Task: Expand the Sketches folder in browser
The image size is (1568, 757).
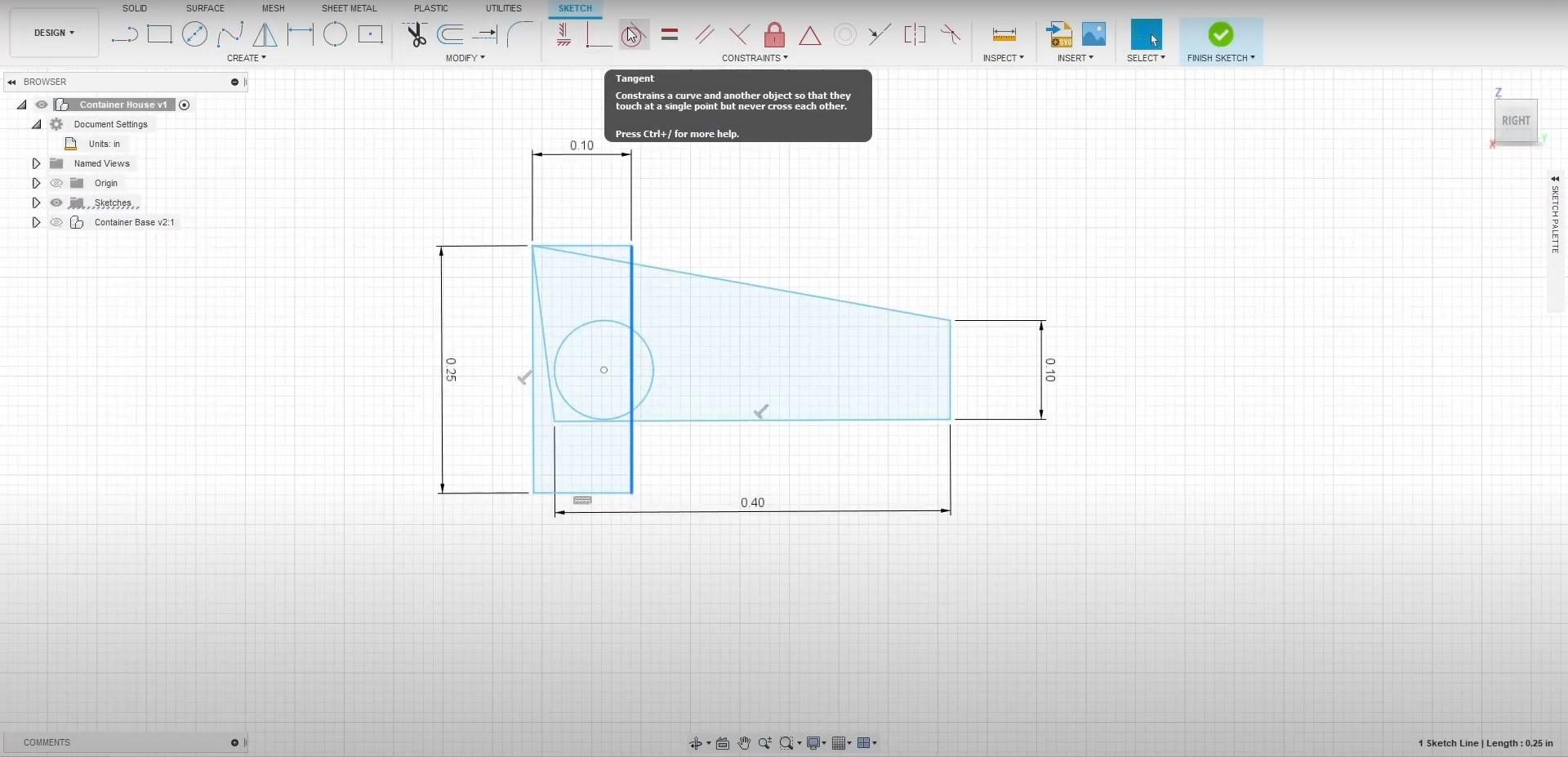Action: (x=36, y=203)
